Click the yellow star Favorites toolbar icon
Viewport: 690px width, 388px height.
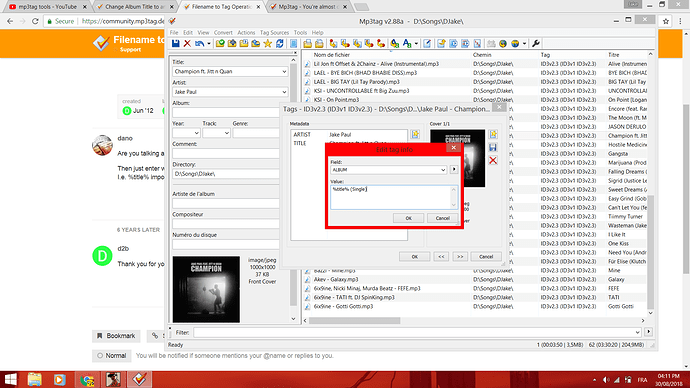[x=268, y=44]
